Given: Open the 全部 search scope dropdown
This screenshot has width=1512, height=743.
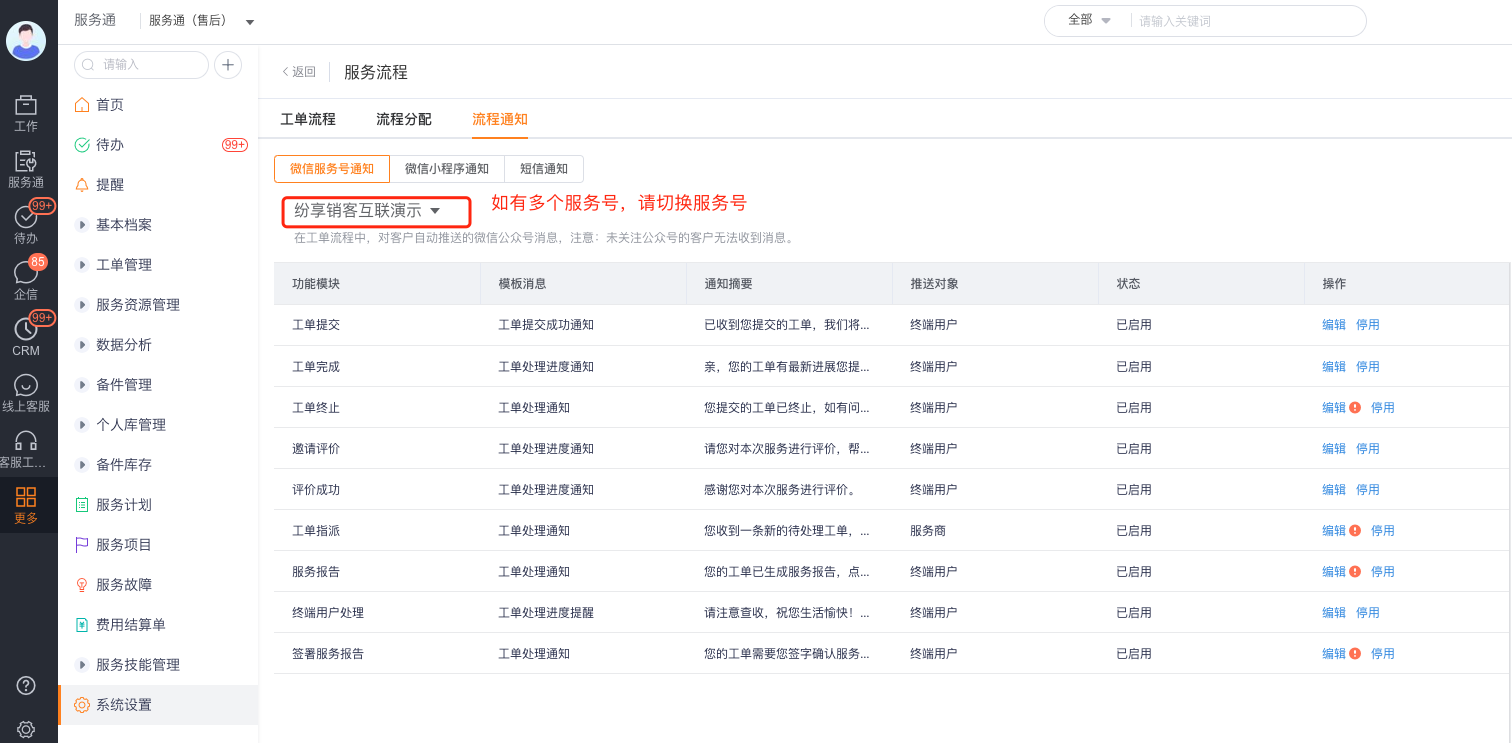Looking at the screenshot, I should click(1089, 20).
